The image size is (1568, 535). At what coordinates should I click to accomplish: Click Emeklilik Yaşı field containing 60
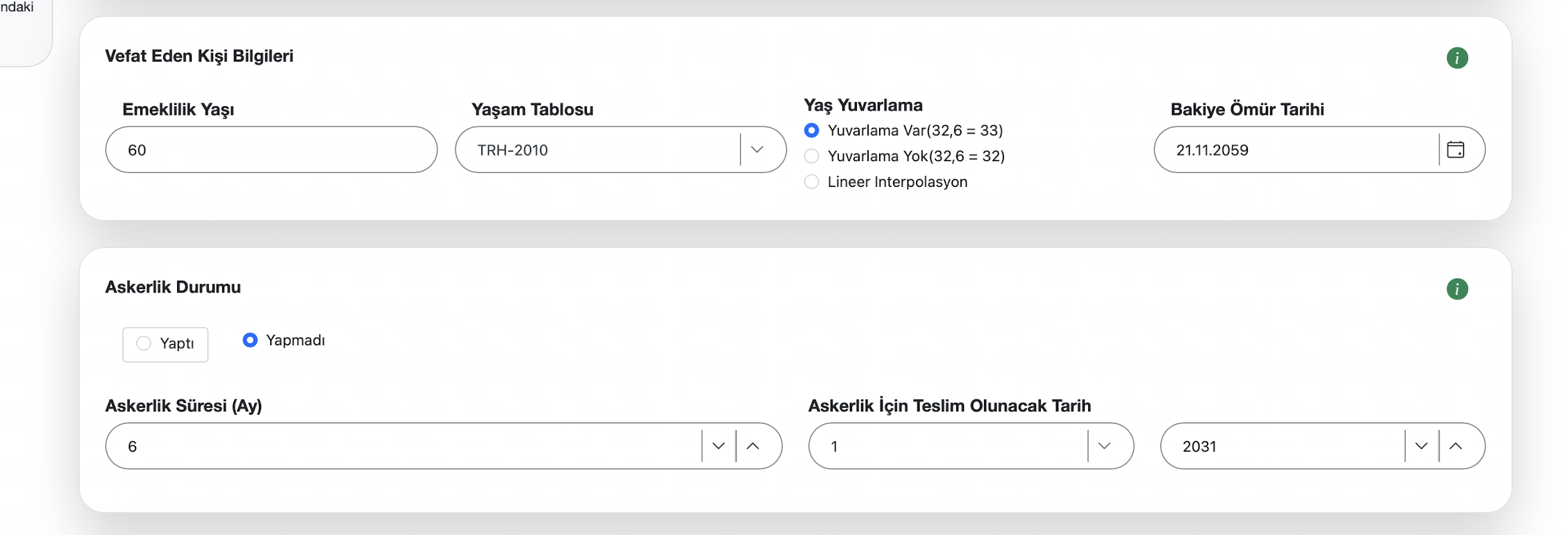pyautogui.click(x=272, y=149)
